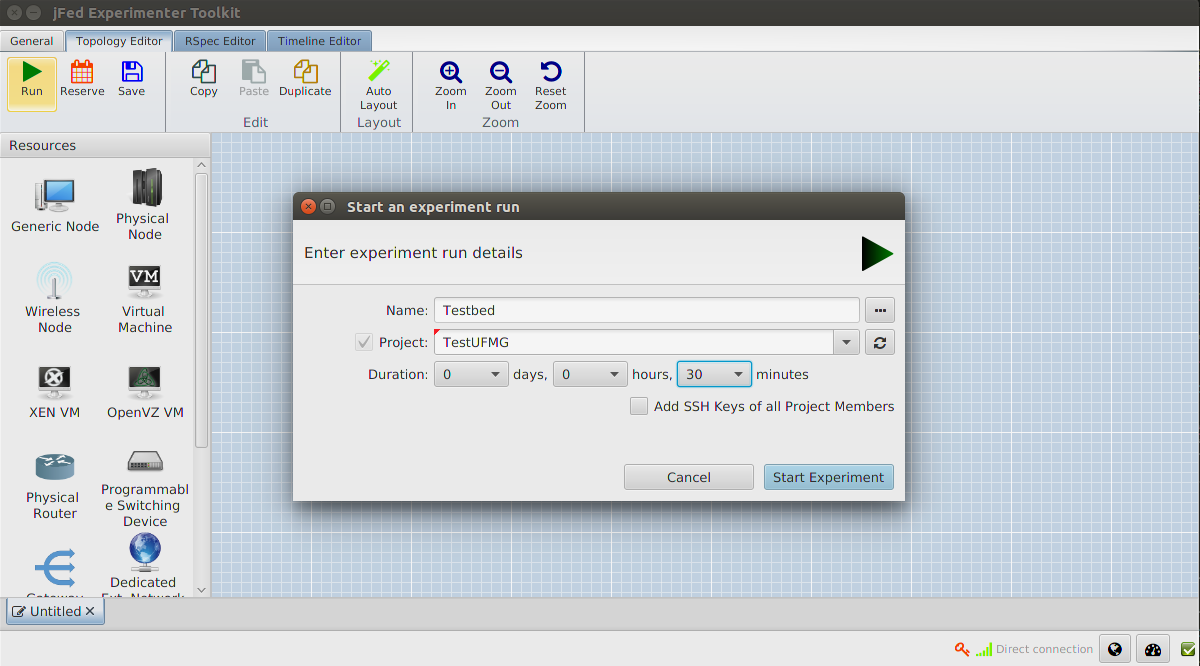Screen dimensions: 1200x666
Task: Select the Programmable Switching Device resource
Action: [145, 488]
